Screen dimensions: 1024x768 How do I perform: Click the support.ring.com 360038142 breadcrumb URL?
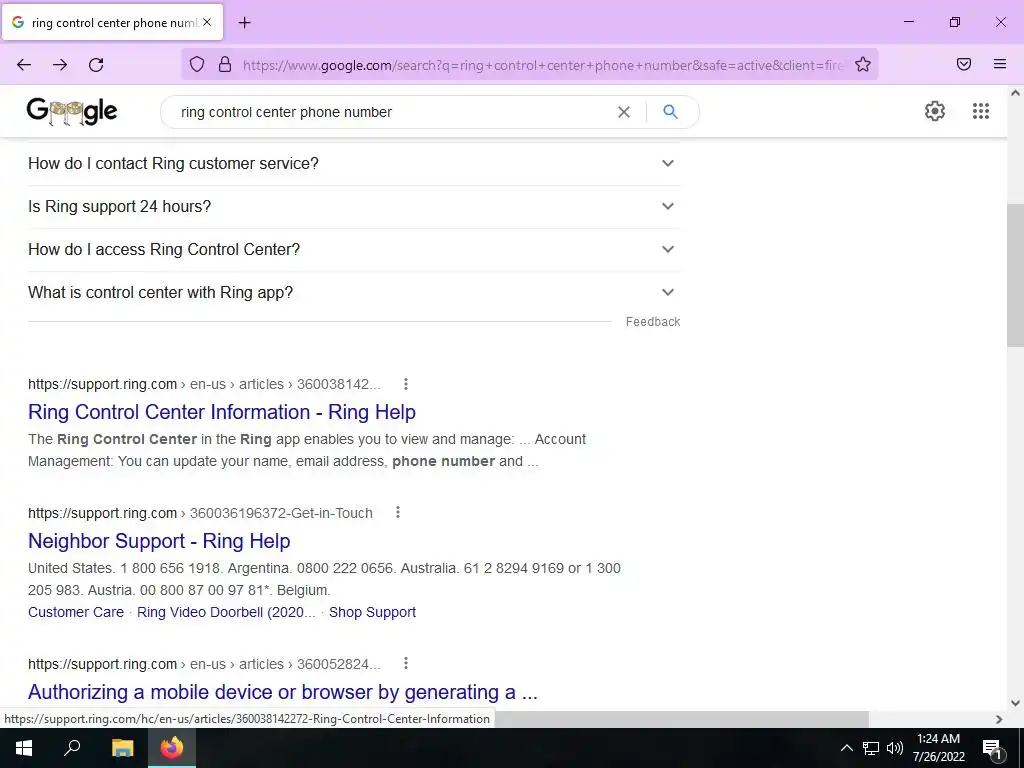(204, 384)
